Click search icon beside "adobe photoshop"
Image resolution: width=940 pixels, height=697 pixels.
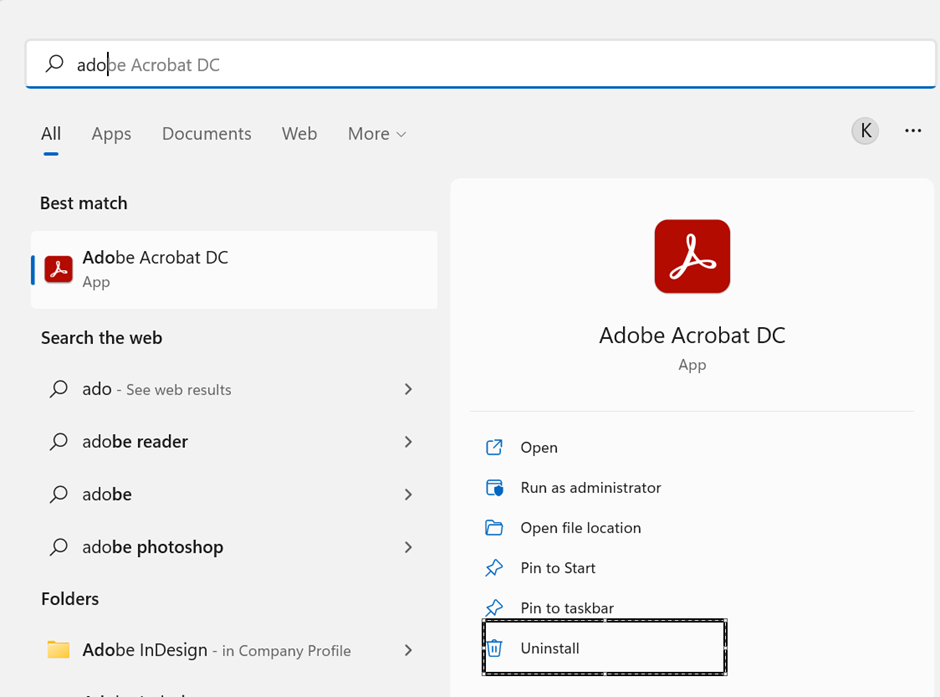(59, 547)
